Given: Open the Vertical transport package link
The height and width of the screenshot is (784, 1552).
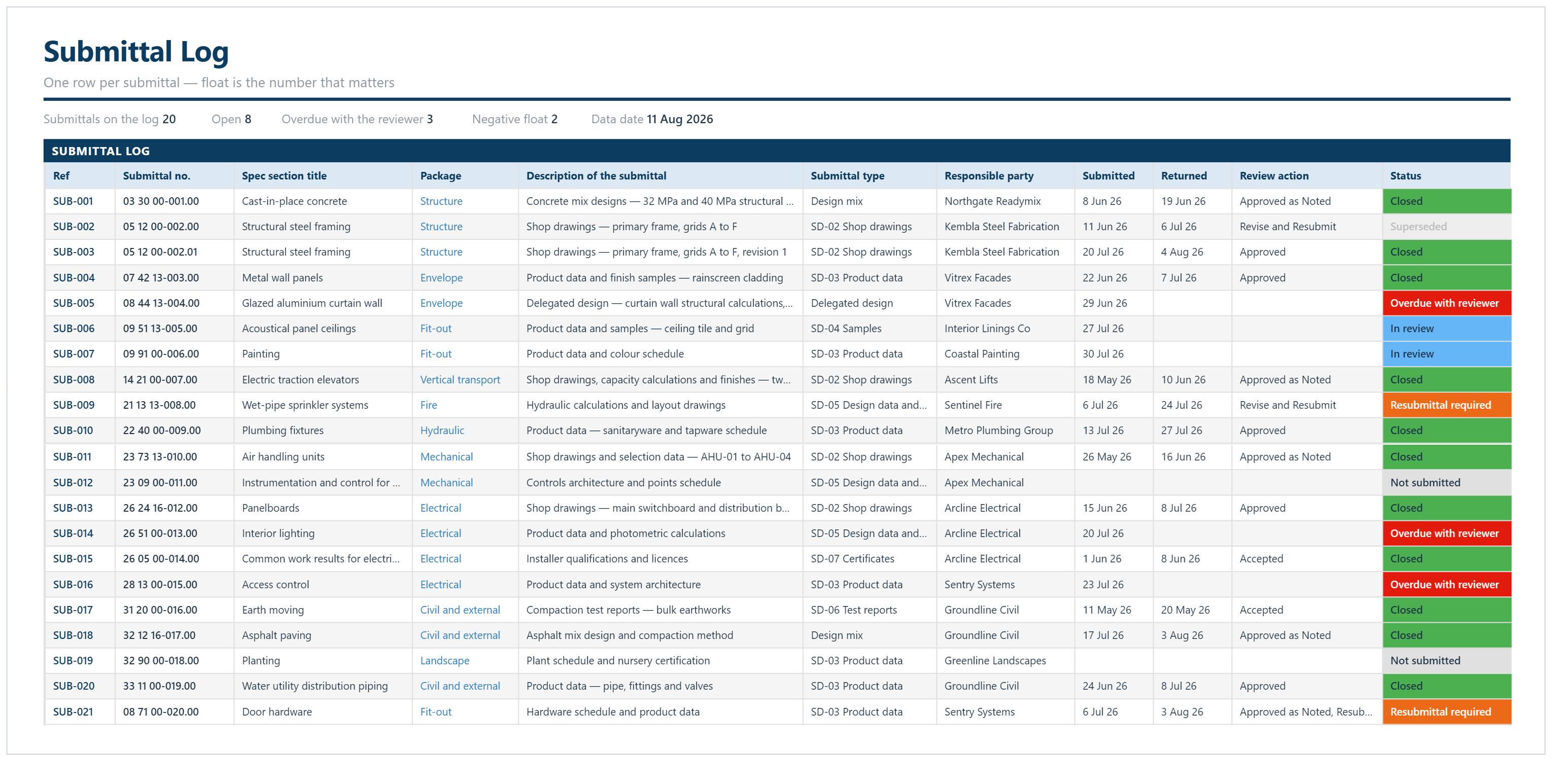Looking at the screenshot, I should (460, 380).
